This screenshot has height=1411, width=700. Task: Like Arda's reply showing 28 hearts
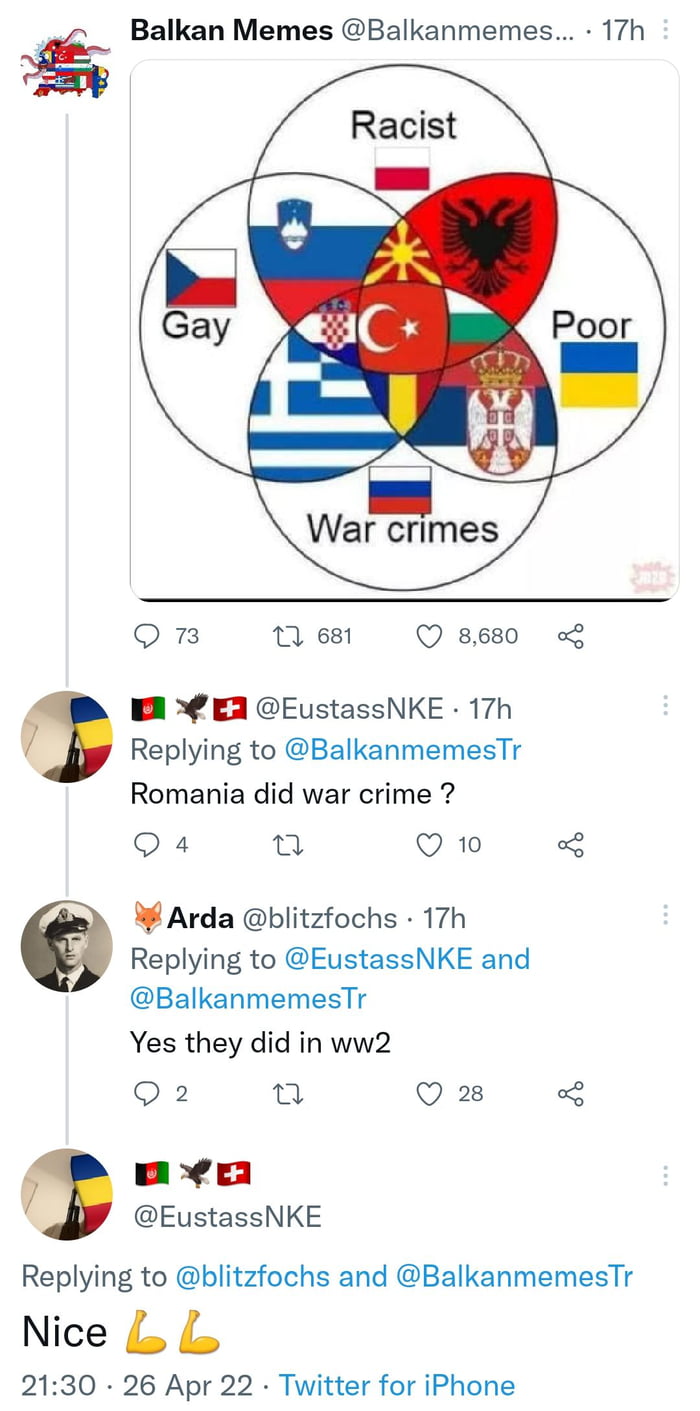pos(430,1094)
